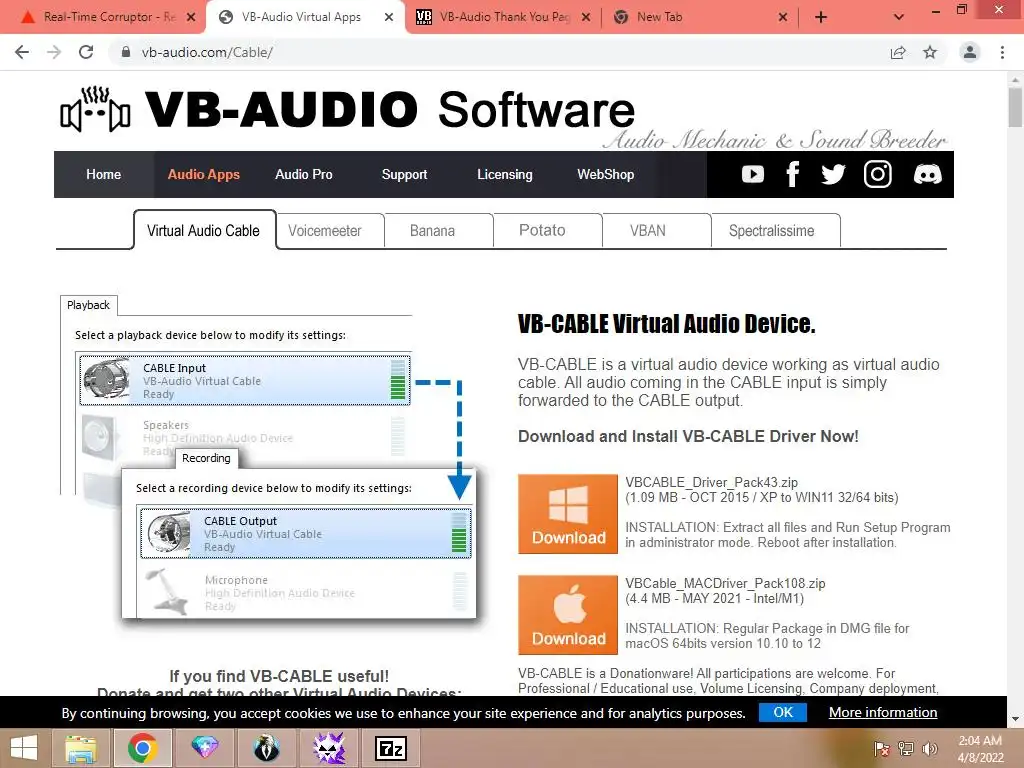Open the VB-Audio YouTube channel icon
Image resolution: width=1024 pixels, height=768 pixels.
click(x=752, y=174)
